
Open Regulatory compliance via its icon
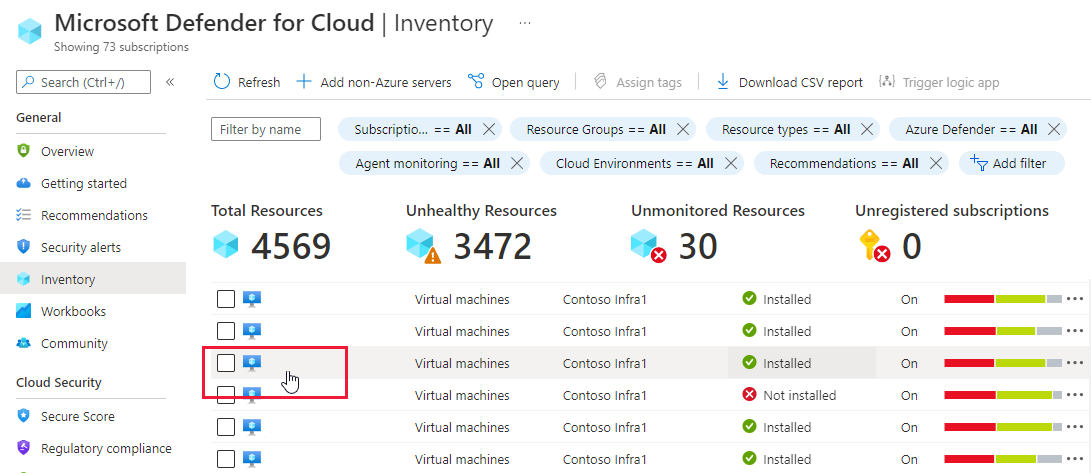click(x=24, y=448)
